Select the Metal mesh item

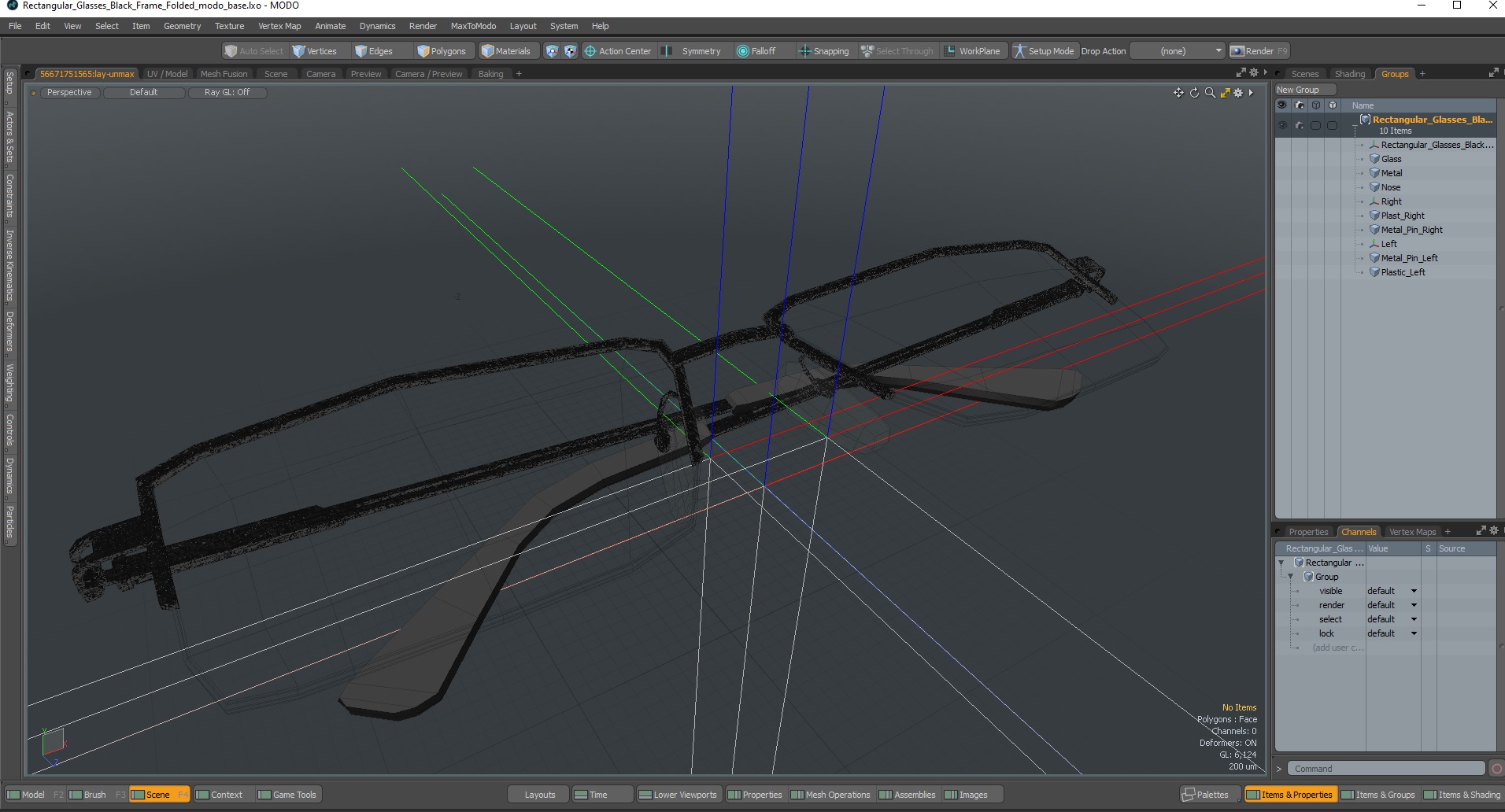point(1391,173)
